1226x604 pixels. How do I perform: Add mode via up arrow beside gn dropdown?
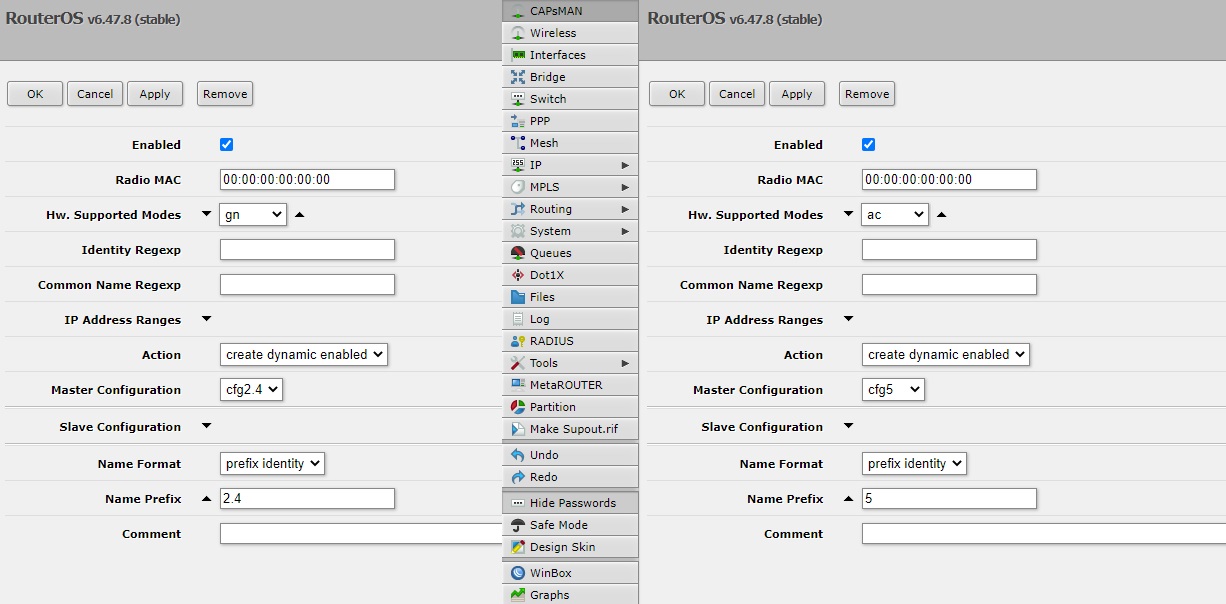tap(299, 214)
